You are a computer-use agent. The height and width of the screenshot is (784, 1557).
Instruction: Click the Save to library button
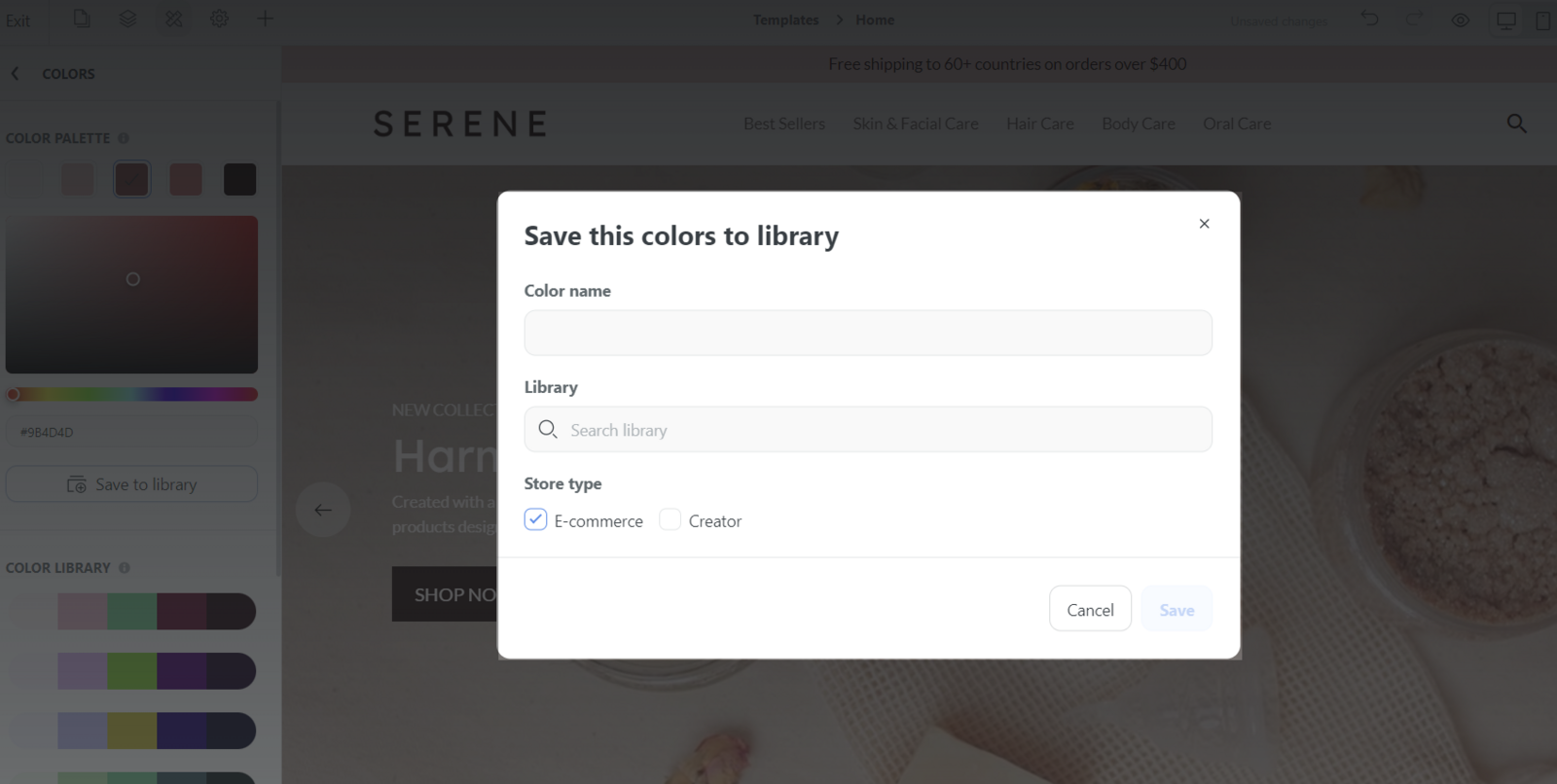click(131, 483)
